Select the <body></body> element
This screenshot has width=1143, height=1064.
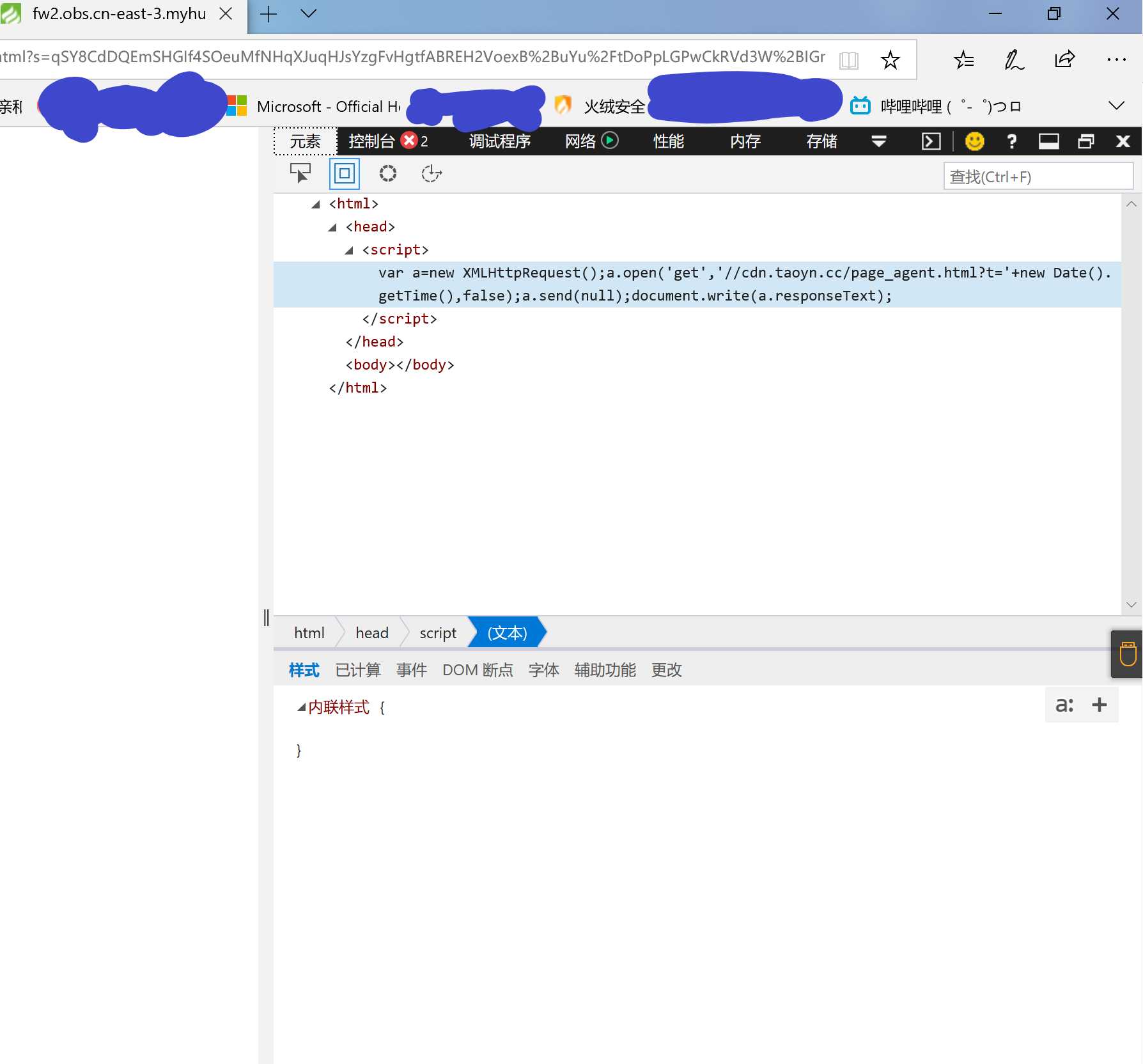point(400,365)
